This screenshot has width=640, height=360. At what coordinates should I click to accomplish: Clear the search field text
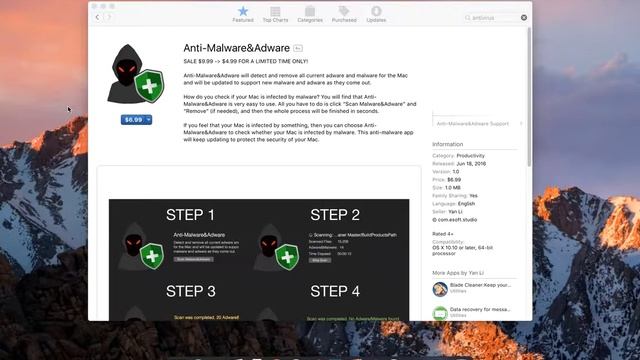(x=524, y=18)
